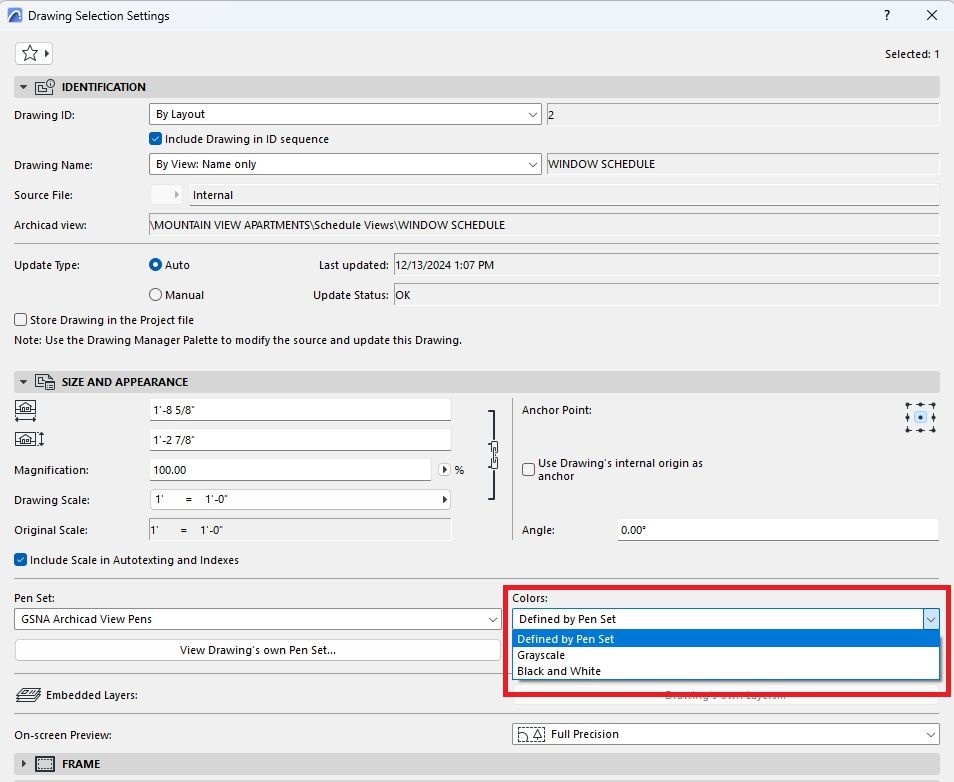Click the Identification panel header icon
The width and height of the screenshot is (954, 782).
[45, 87]
